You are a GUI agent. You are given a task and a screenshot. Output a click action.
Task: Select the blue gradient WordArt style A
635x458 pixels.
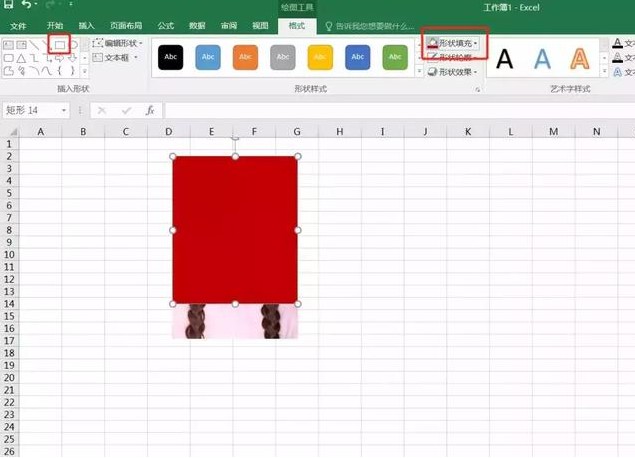pos(542,59)
